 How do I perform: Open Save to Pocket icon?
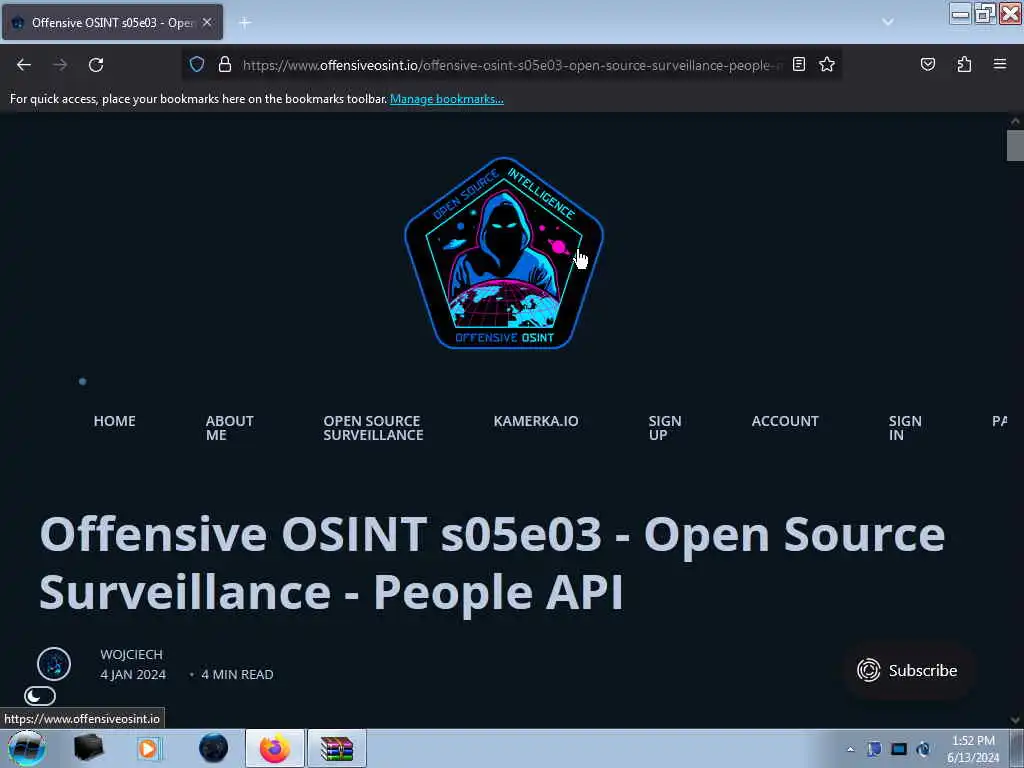click(927, 64)
